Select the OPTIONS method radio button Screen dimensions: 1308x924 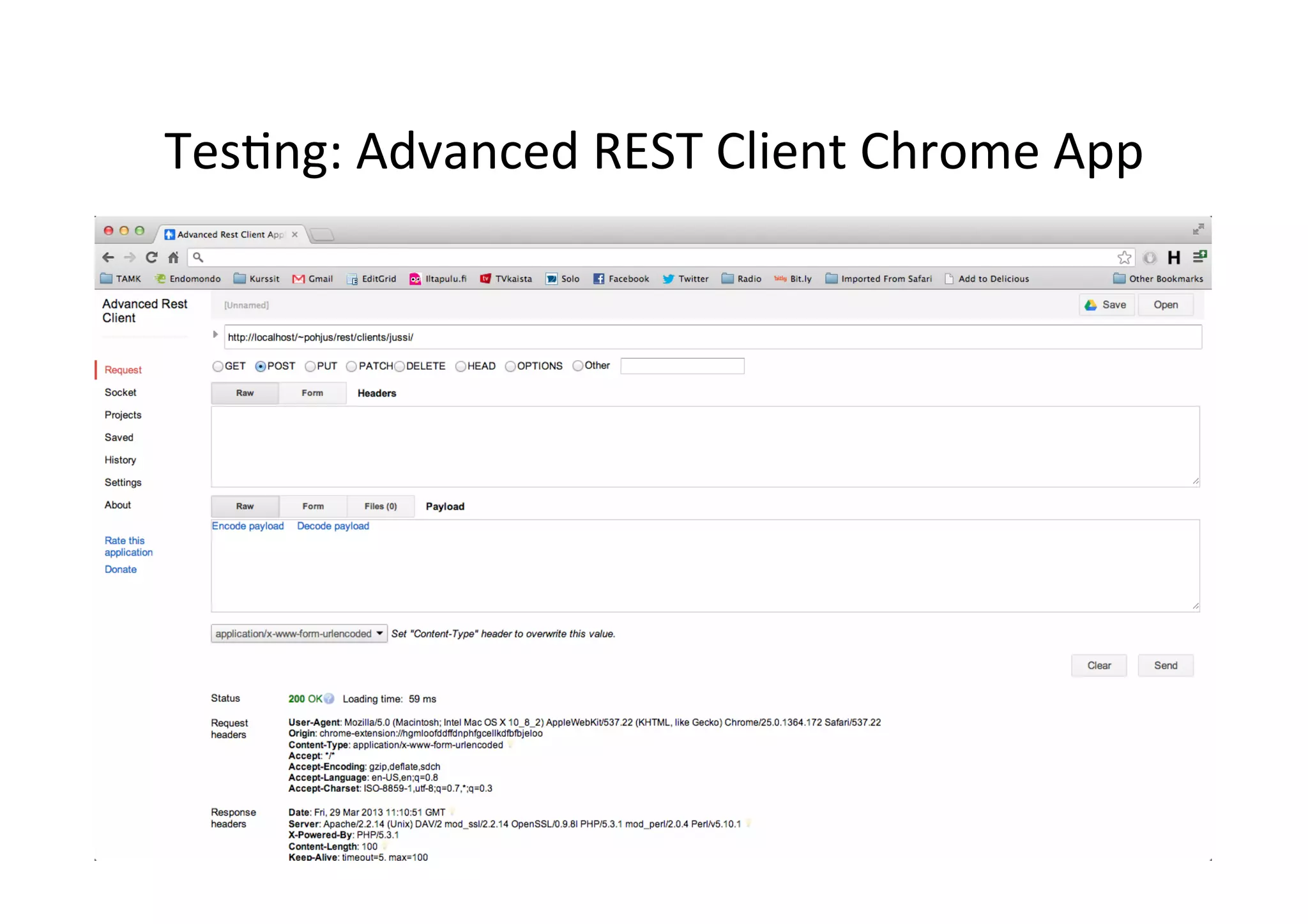pos(510,366)
